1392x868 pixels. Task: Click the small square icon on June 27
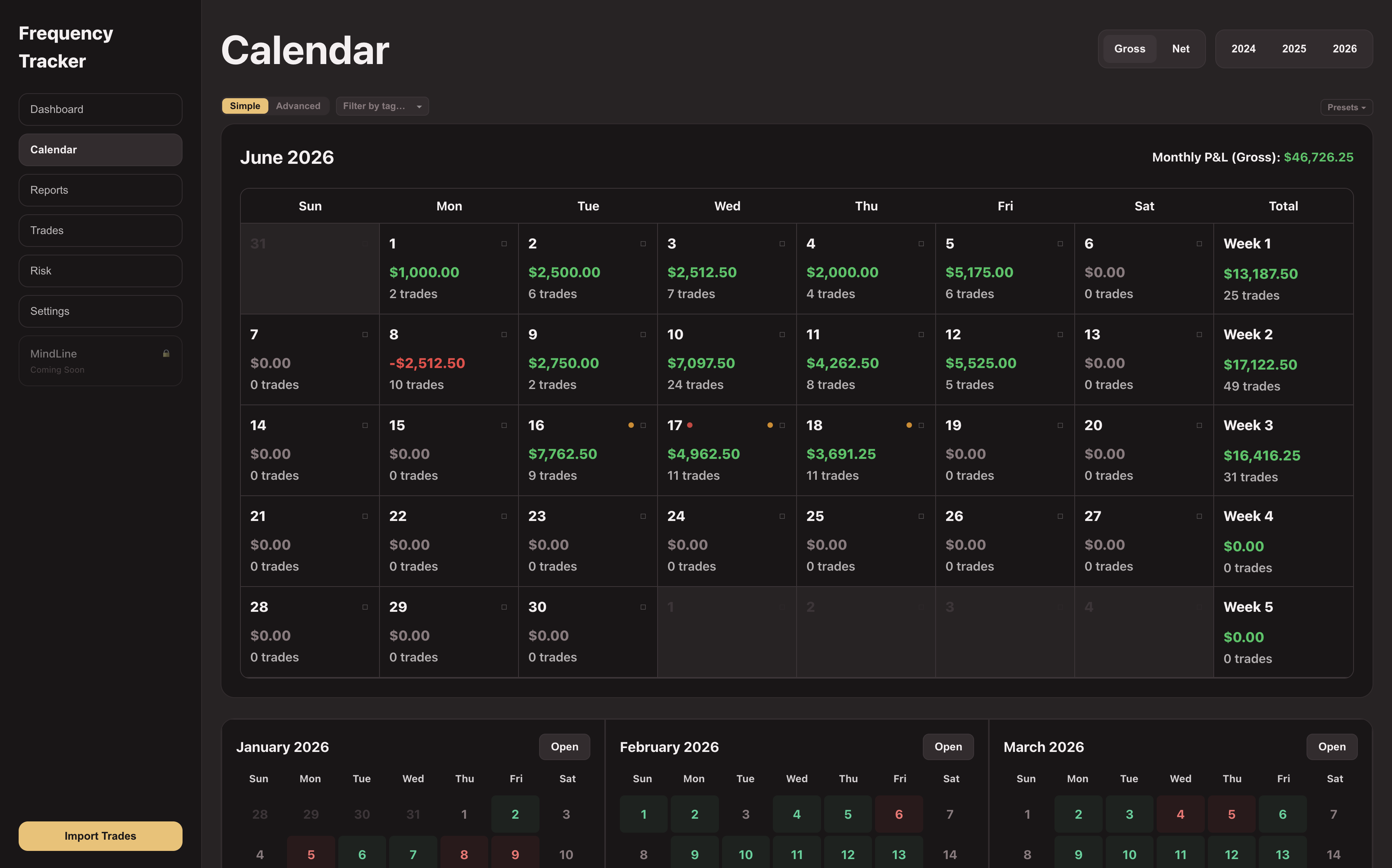coord(1199,516)
